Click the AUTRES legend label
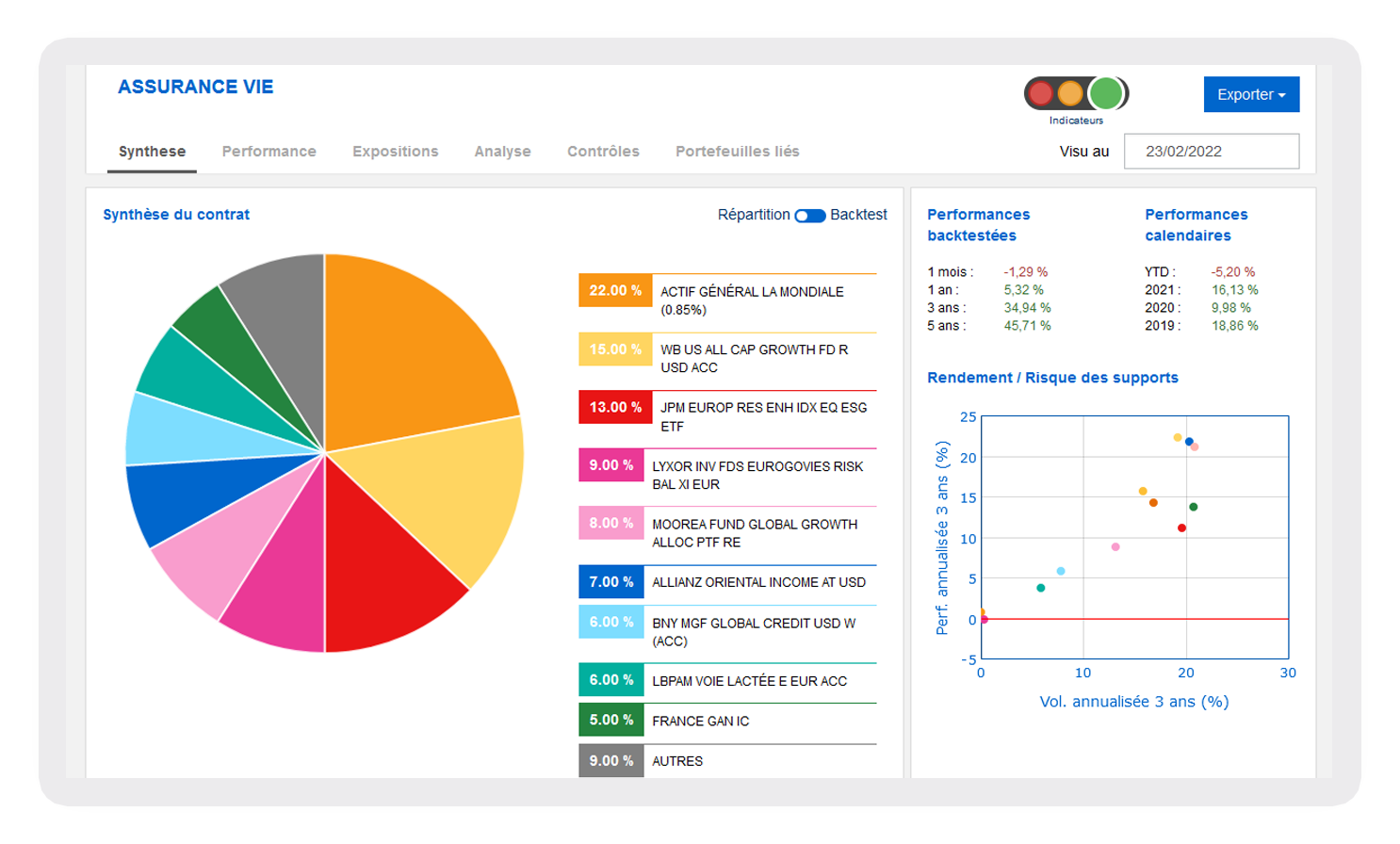This screenshot has width=1400, height=844. coord(677,761)
